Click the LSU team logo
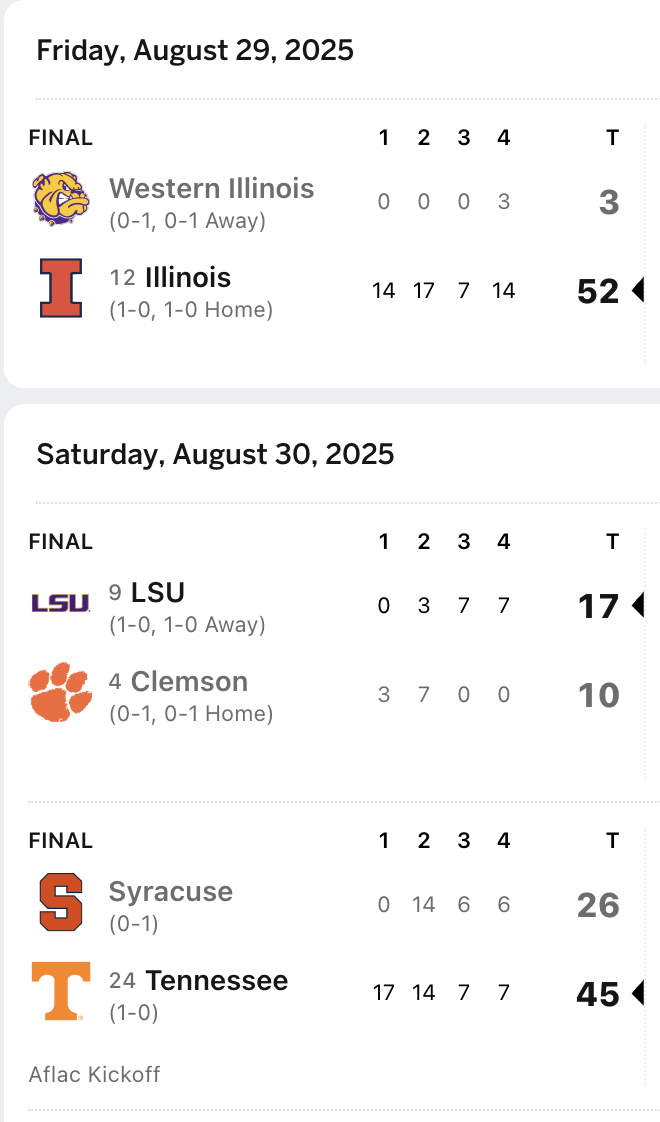 (60, 603)
